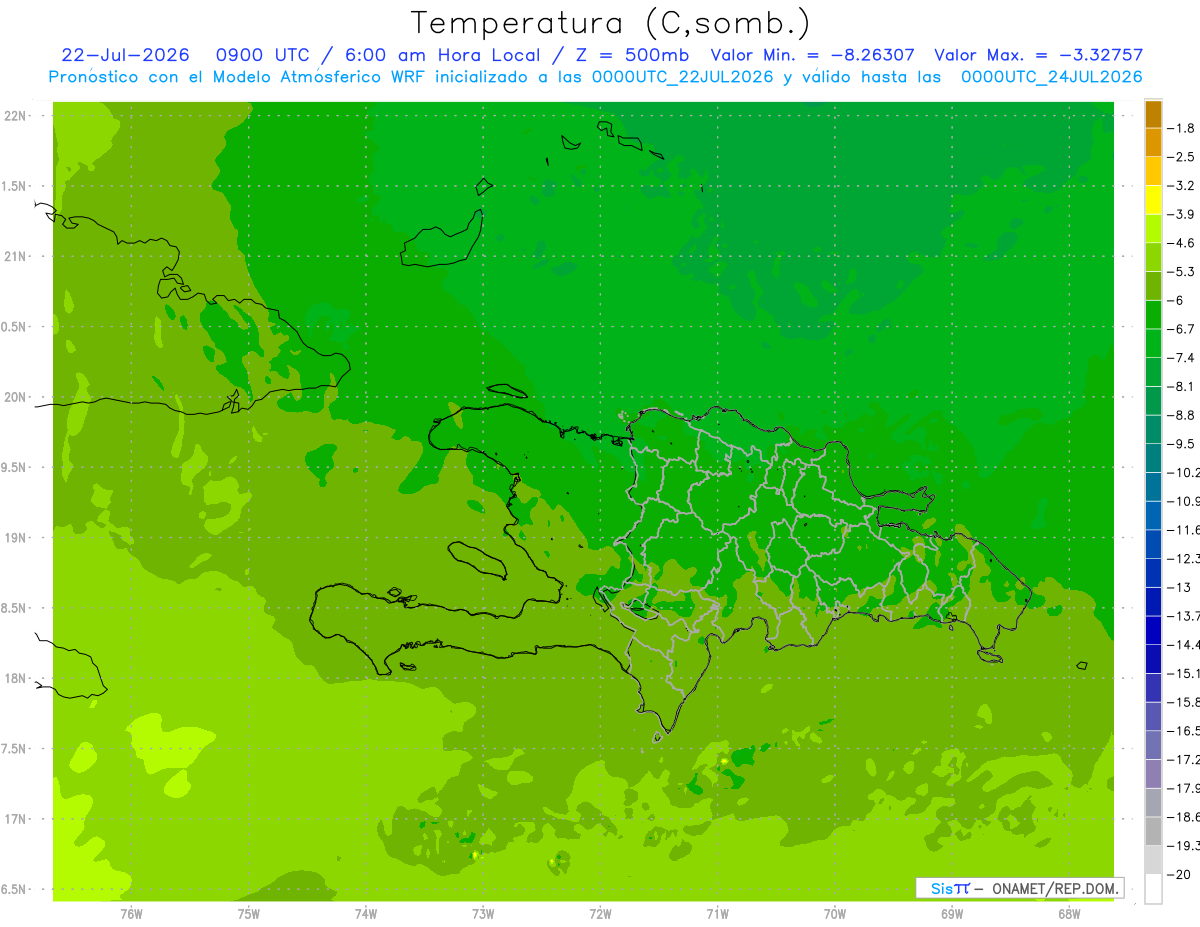Click the "-8.1" color scale value
This screenshot has height=927, width=1200.
coord(1180,386)
